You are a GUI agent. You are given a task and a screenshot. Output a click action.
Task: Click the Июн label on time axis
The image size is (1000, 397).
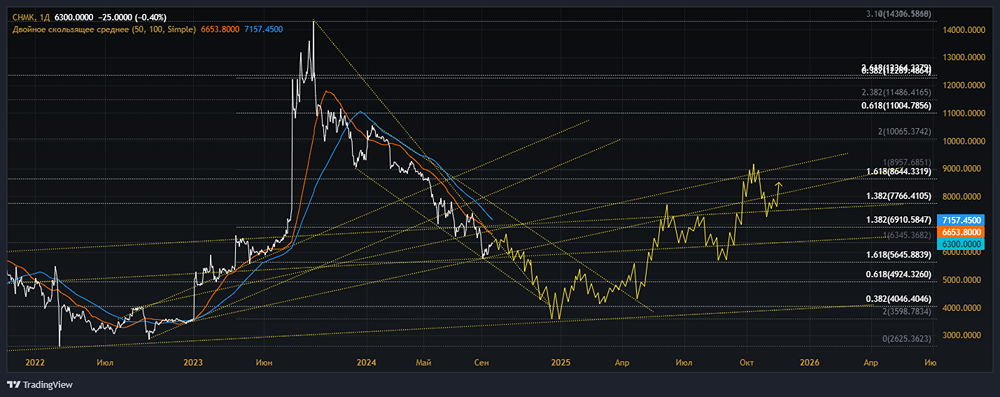[x=263, y=362]
